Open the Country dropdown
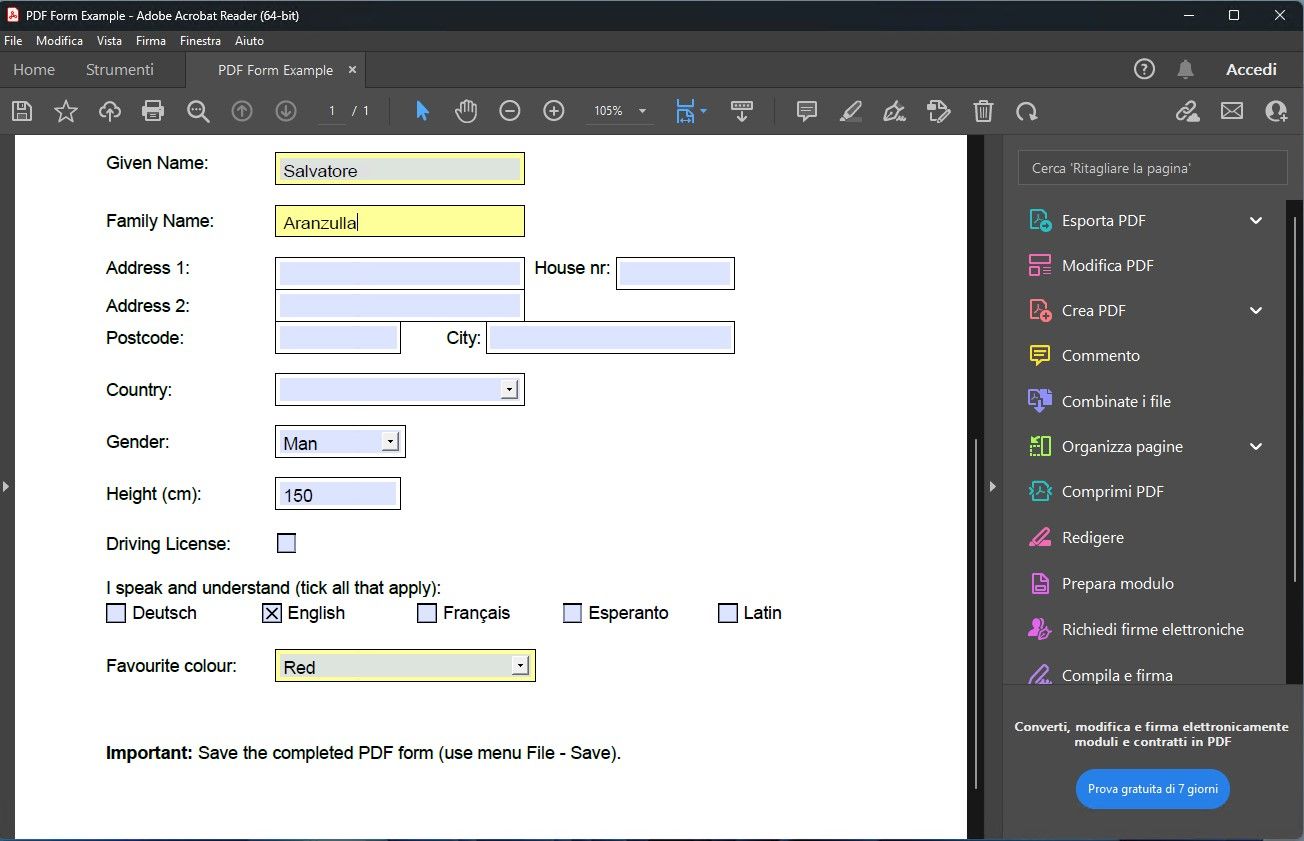 [x=510, y=389]
